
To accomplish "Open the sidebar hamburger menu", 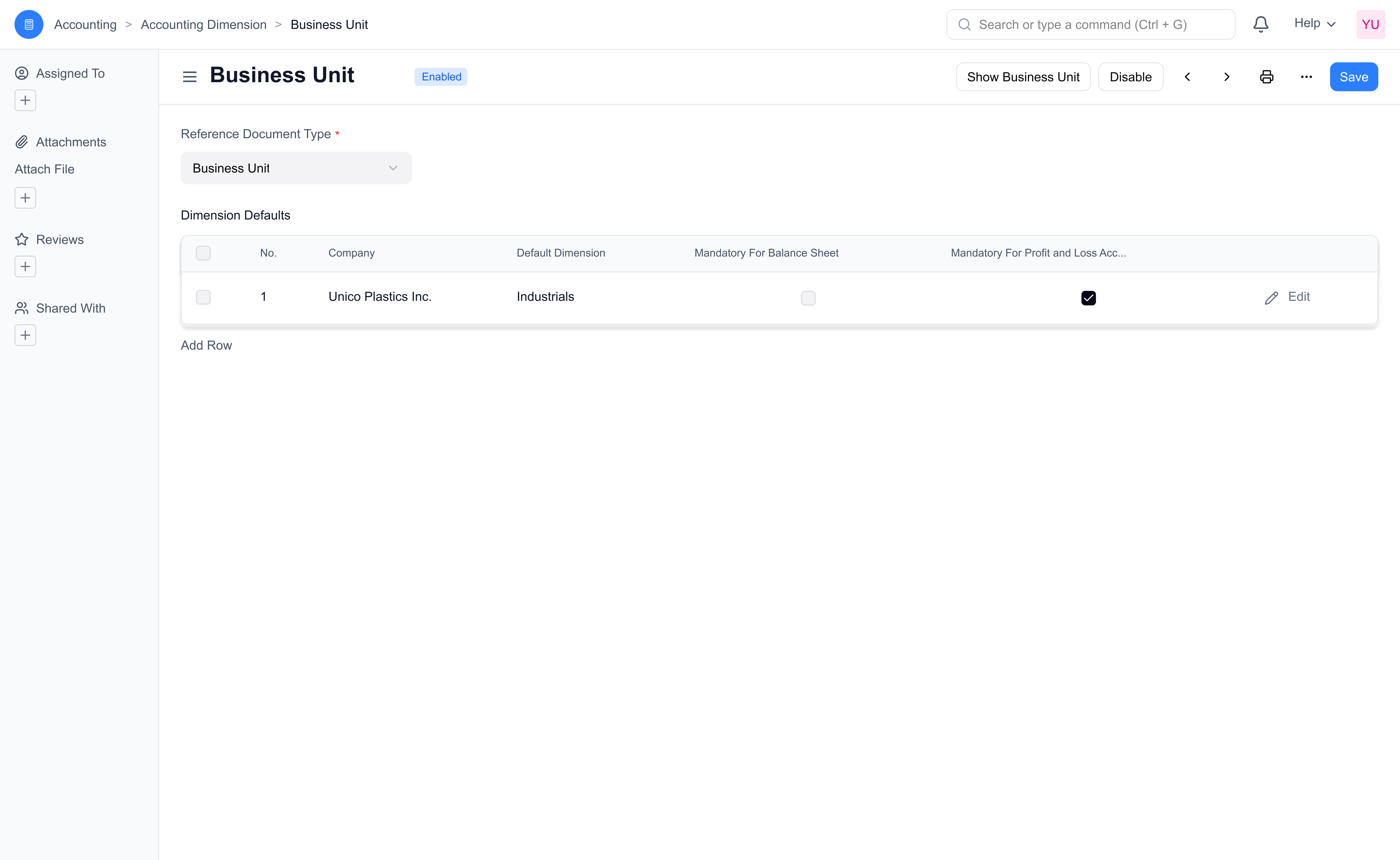I will point(190,76).
